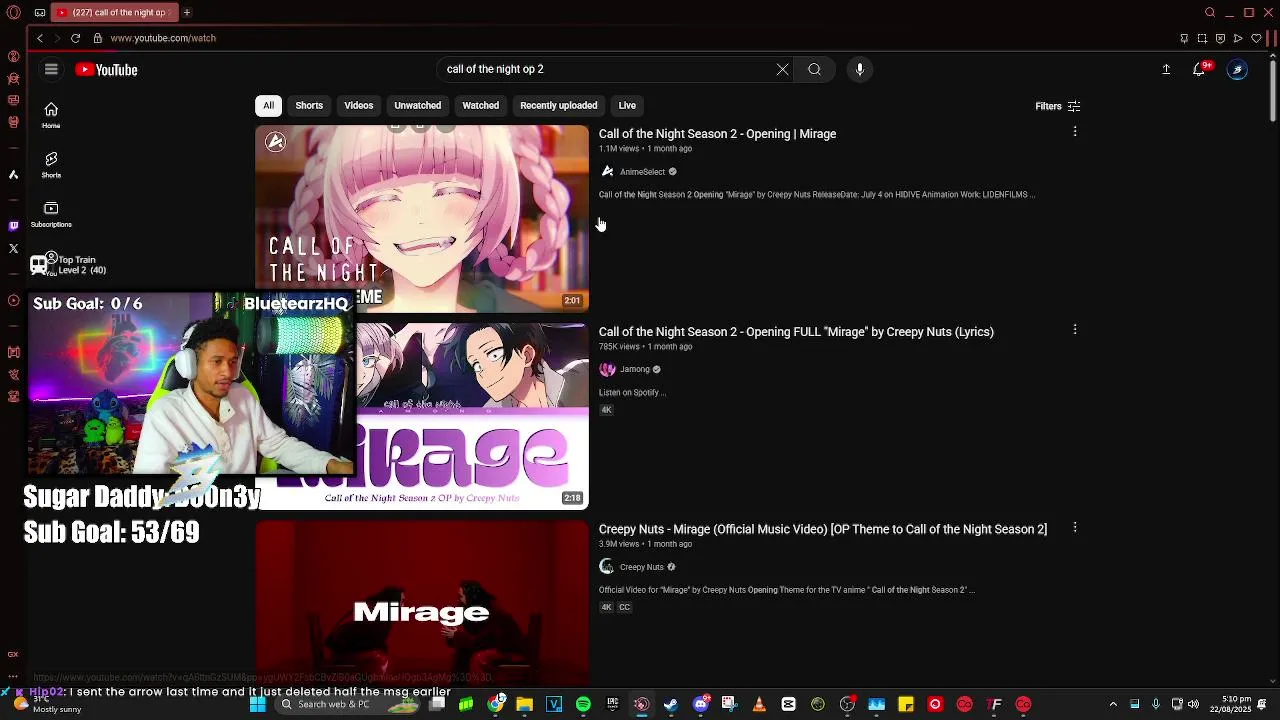Open the pinboard pin icon in toolbar
This screenshot has height=720, width=1280.
click(1184, 38)
